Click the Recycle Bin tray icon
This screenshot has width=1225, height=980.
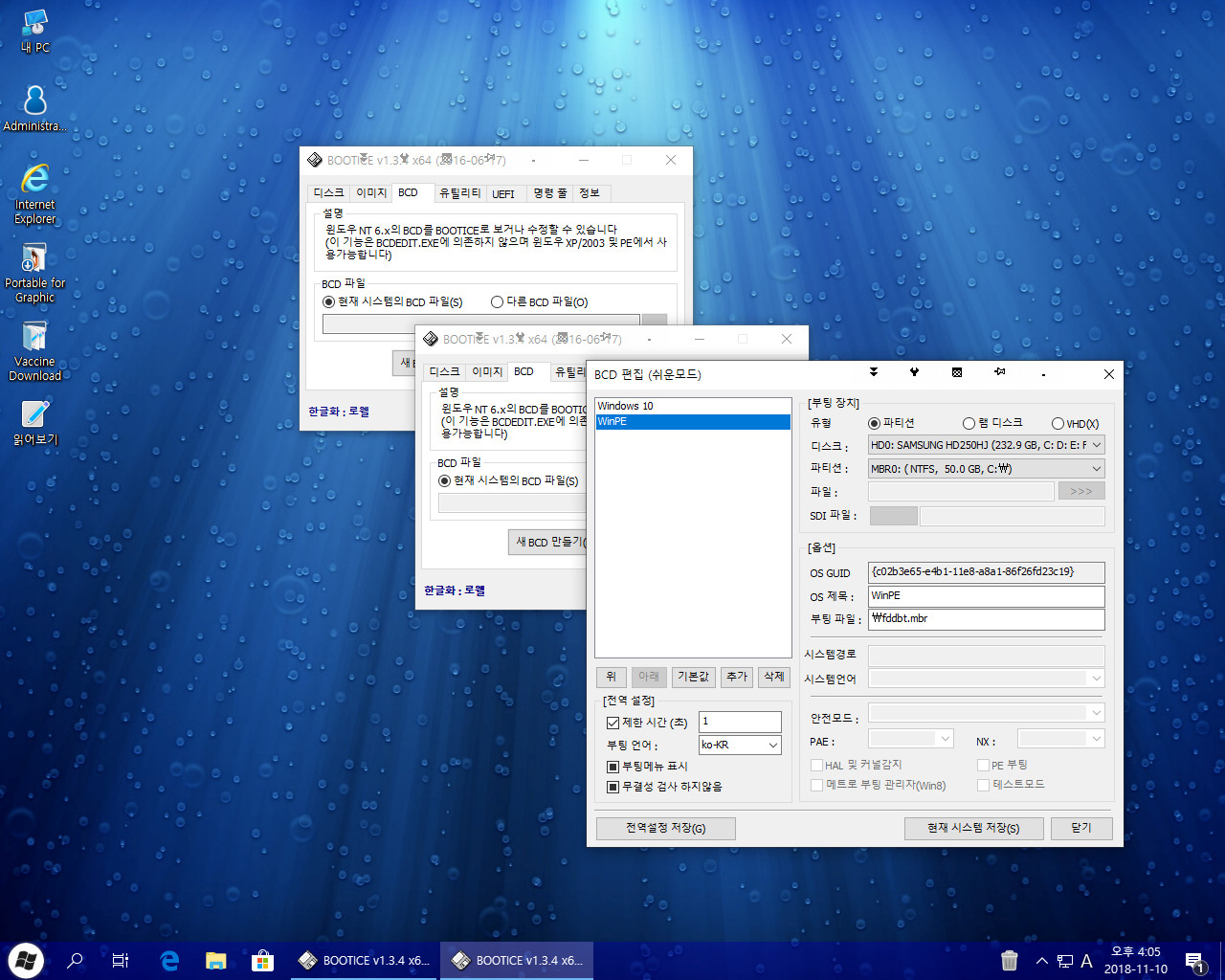(1010, 960)
